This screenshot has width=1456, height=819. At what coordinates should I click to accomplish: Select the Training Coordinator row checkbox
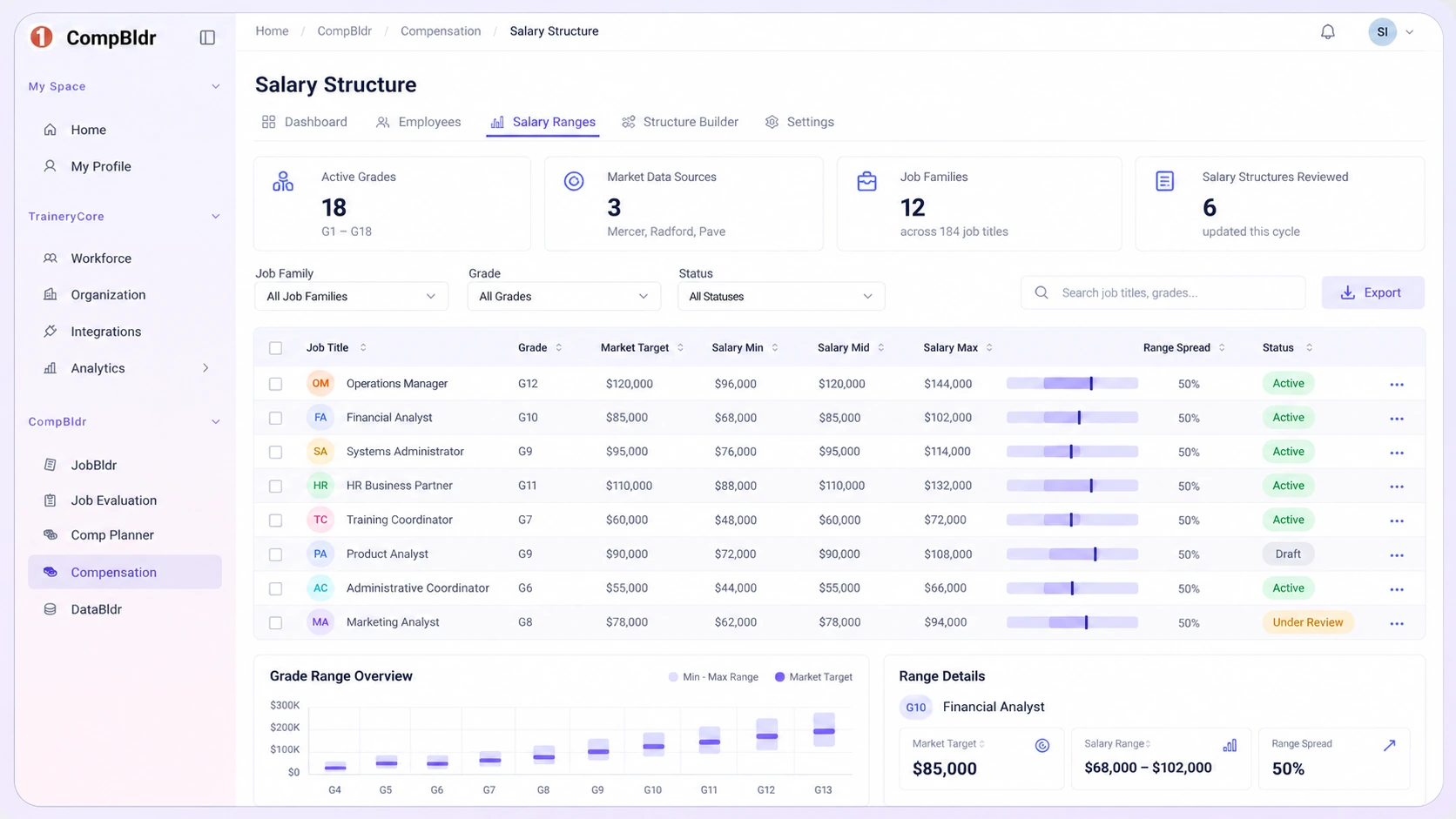pos(275,520)
